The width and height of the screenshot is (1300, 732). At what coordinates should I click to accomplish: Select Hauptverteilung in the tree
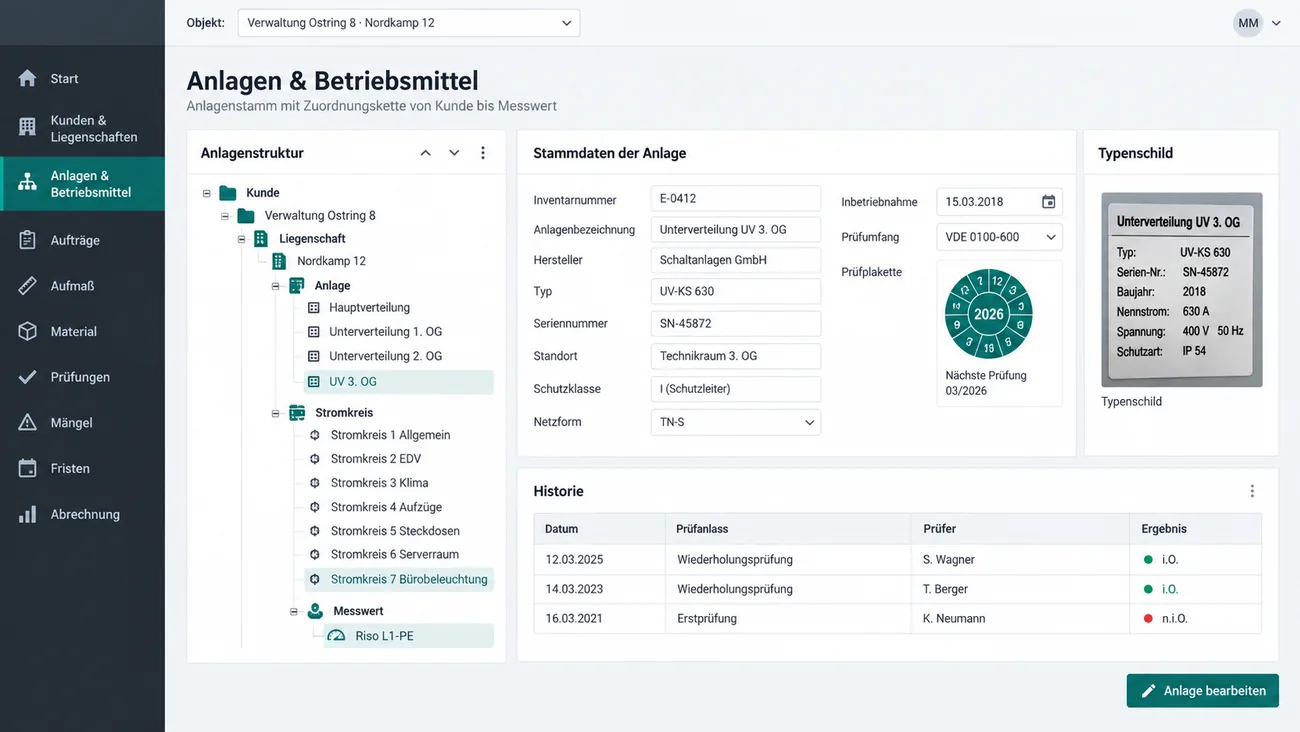(370, 308)
